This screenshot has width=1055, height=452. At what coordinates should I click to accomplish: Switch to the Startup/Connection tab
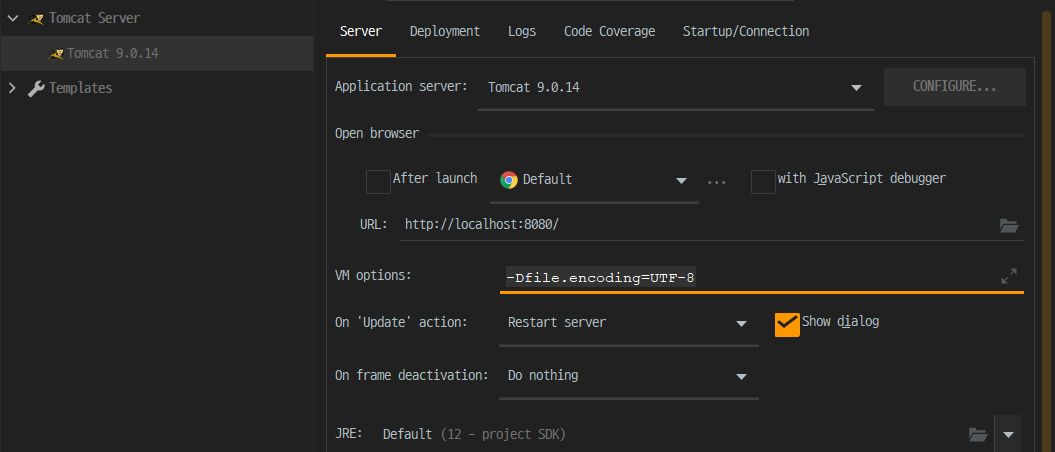(x=746, y=32)
